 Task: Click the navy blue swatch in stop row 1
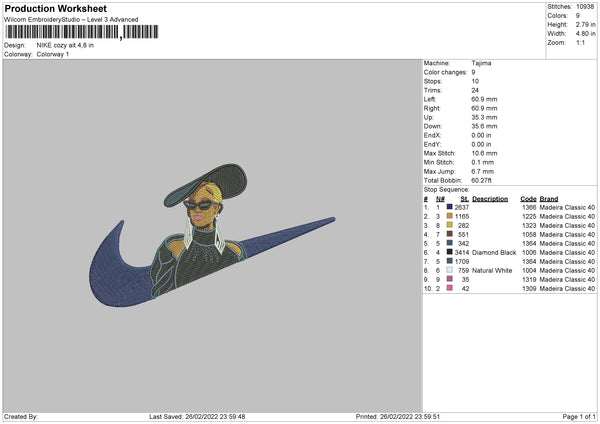[449, 207]
